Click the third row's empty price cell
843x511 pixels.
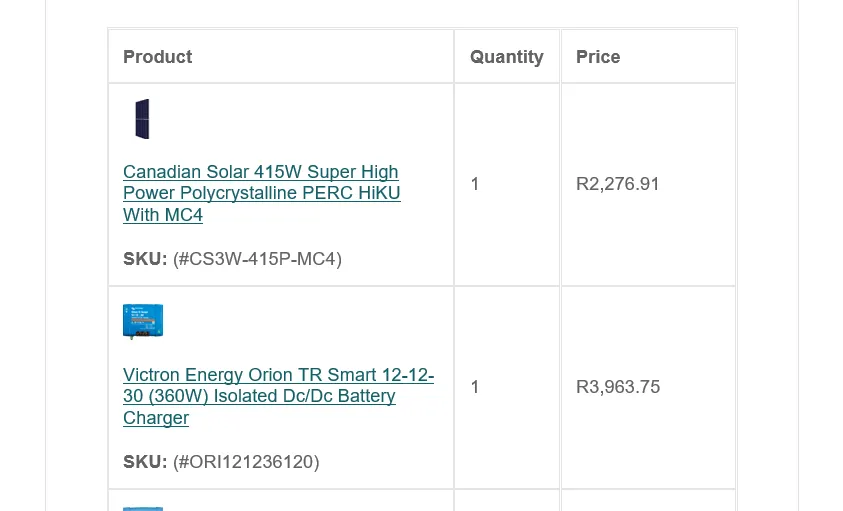tap(648, 502)
